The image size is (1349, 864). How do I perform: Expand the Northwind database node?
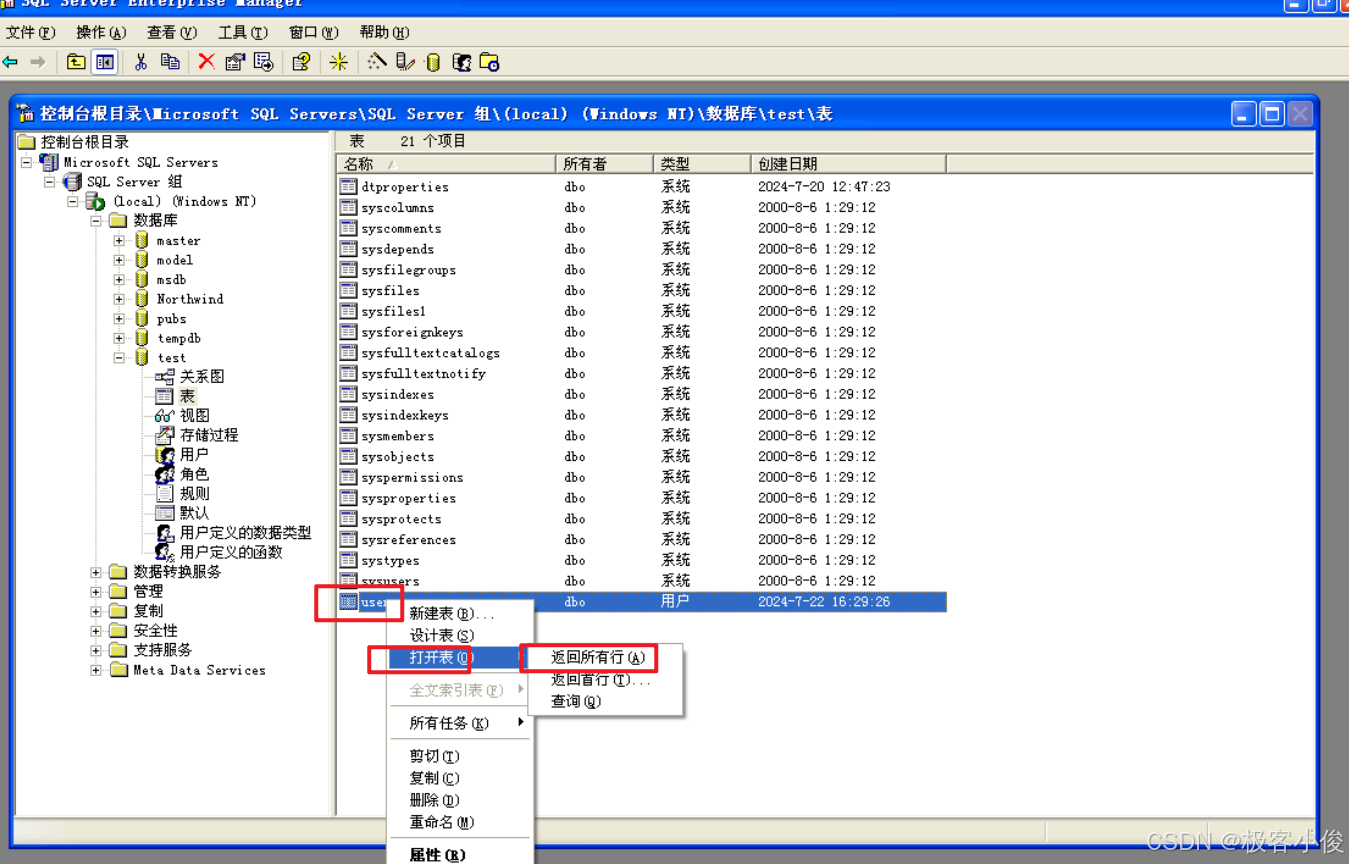pyautogui.click(x=119, y=299)
